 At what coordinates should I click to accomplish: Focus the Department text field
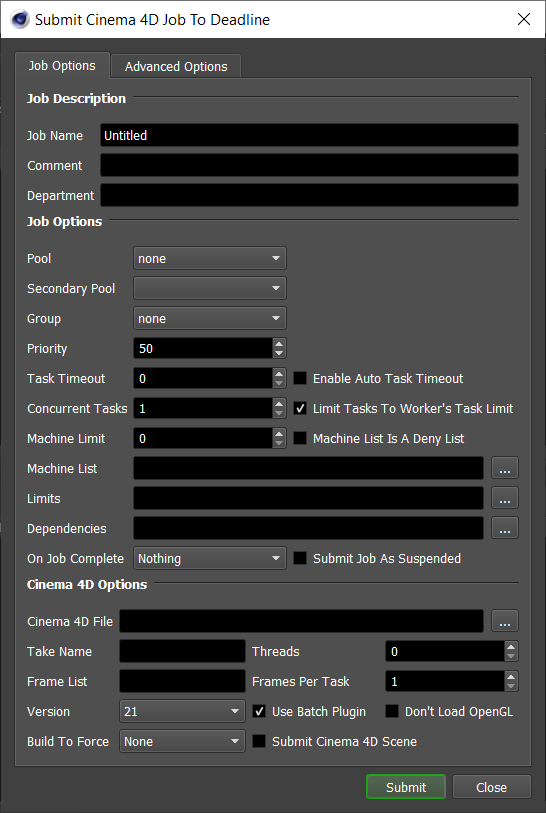coord(309,195)
